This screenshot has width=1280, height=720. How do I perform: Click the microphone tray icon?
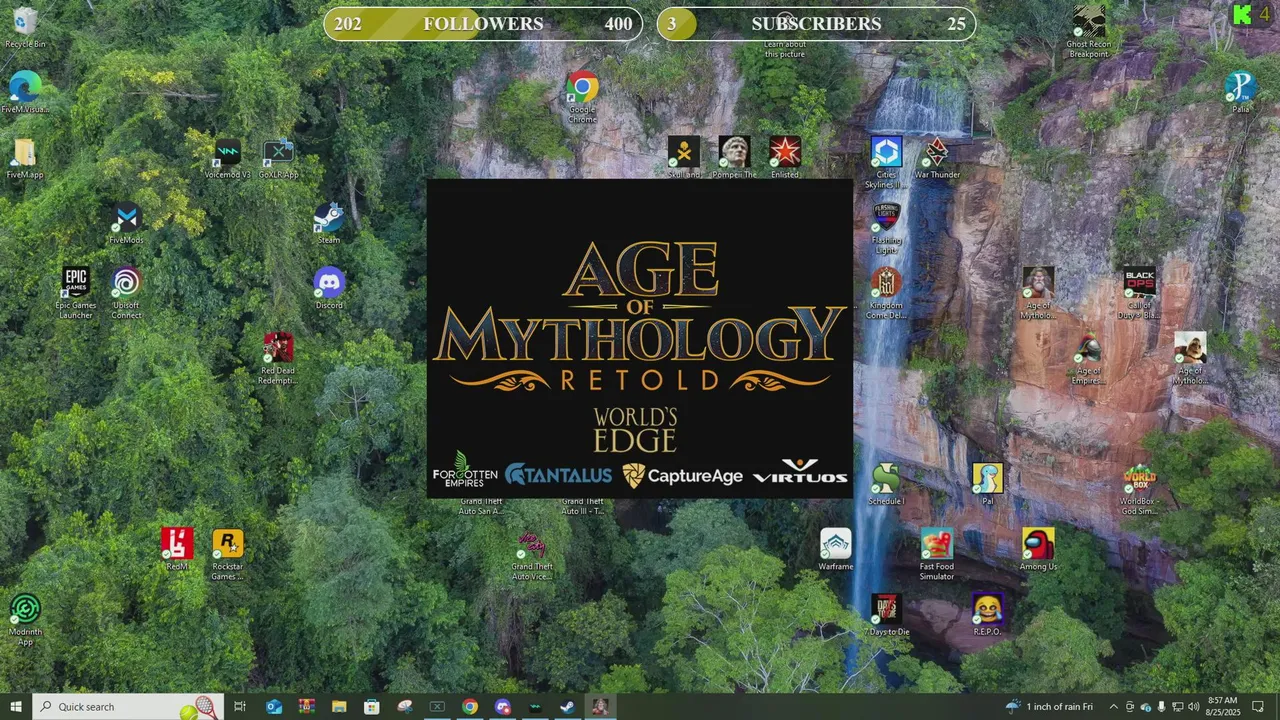(x=1162, y=706)
